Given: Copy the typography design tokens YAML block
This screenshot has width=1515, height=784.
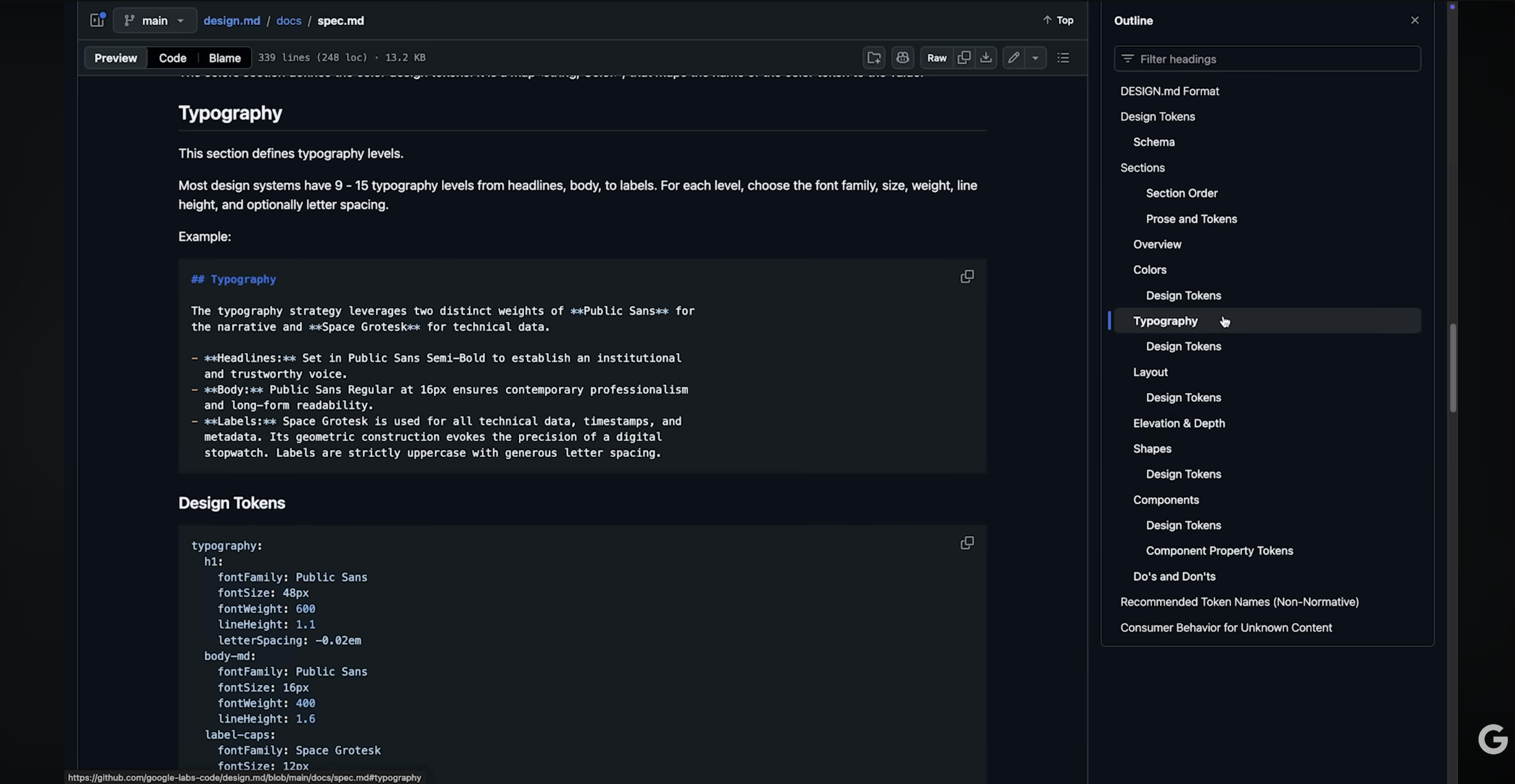Looking at the screenshot, I should coord(967,543).
